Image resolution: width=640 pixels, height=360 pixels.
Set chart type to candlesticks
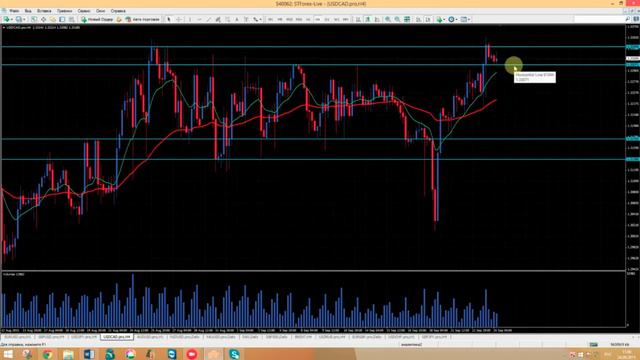pos(368,19)
